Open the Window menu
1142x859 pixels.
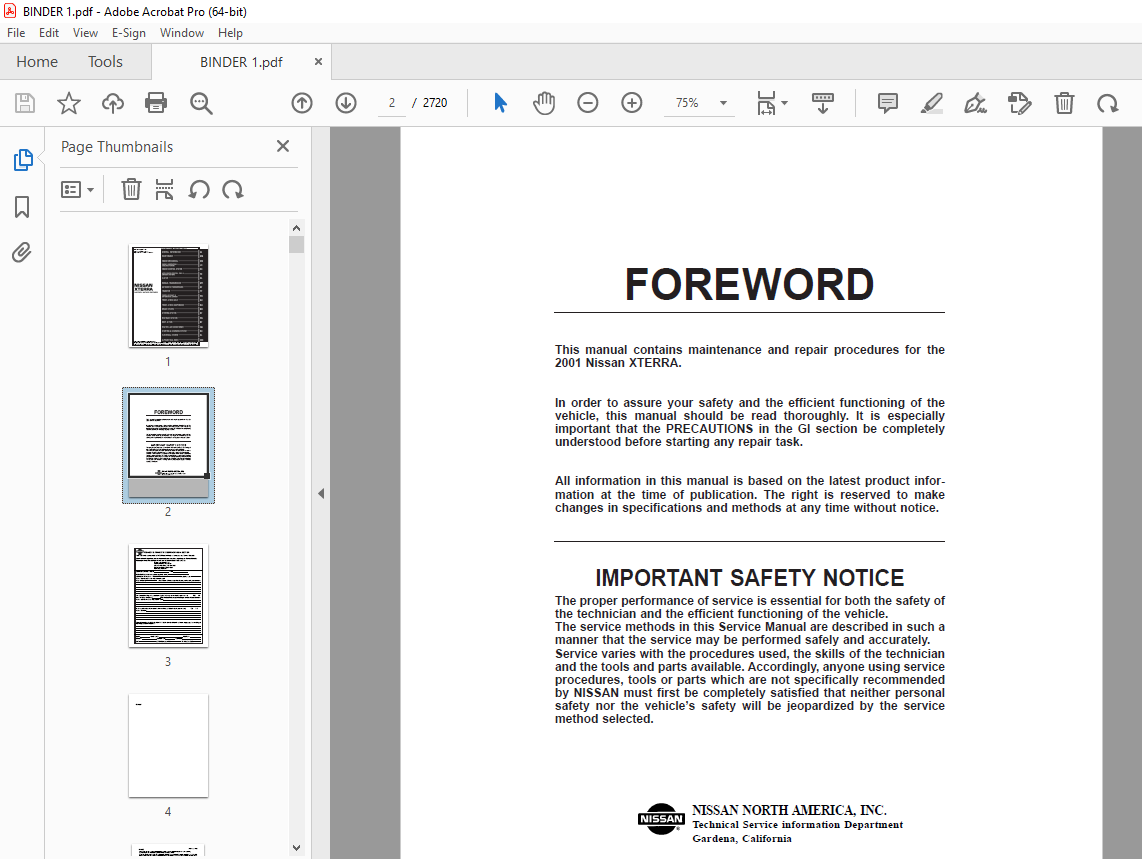click(x=182, y=33)
